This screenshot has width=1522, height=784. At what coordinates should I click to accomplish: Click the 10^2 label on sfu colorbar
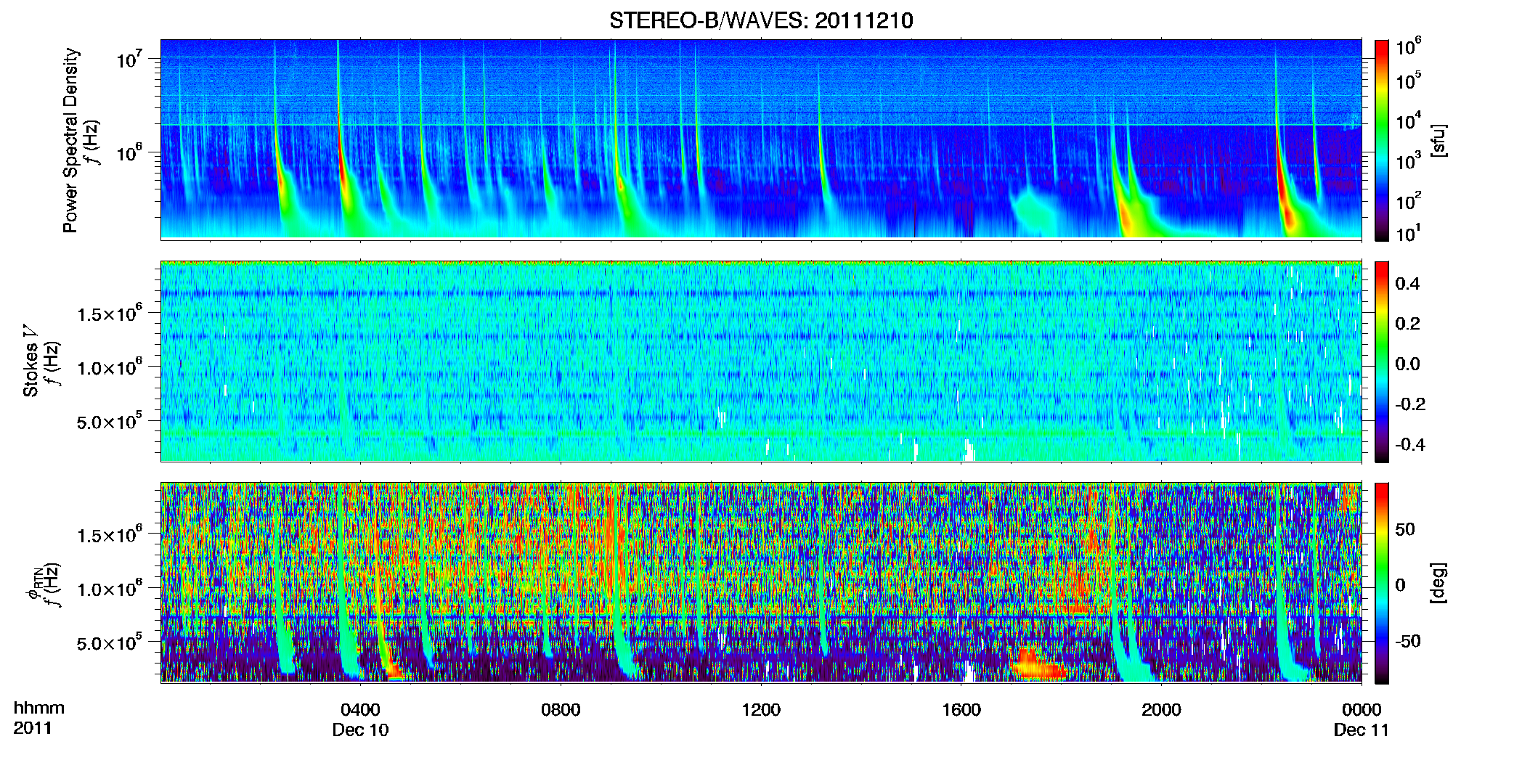click(1408, 200)
